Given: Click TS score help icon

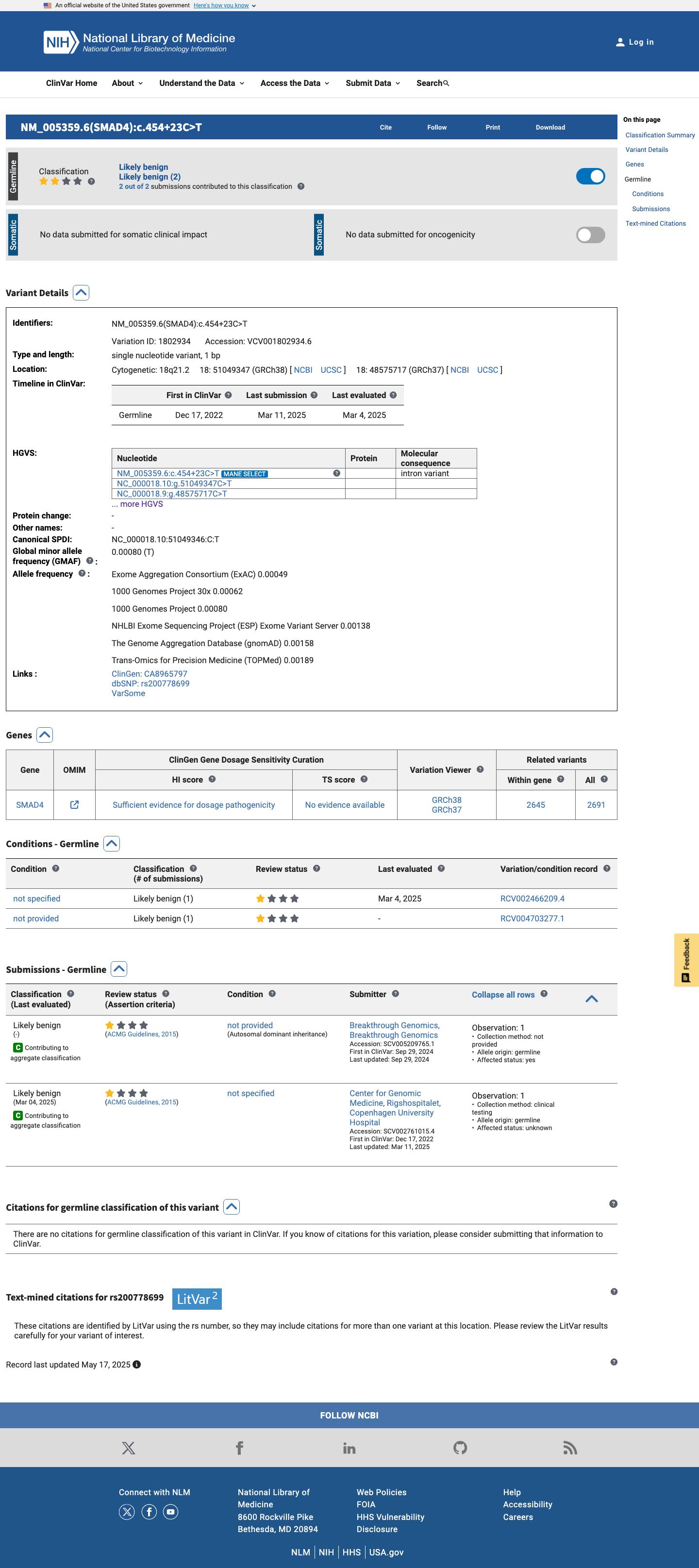Looking at the screenshot, I should (x=364, y=779).
